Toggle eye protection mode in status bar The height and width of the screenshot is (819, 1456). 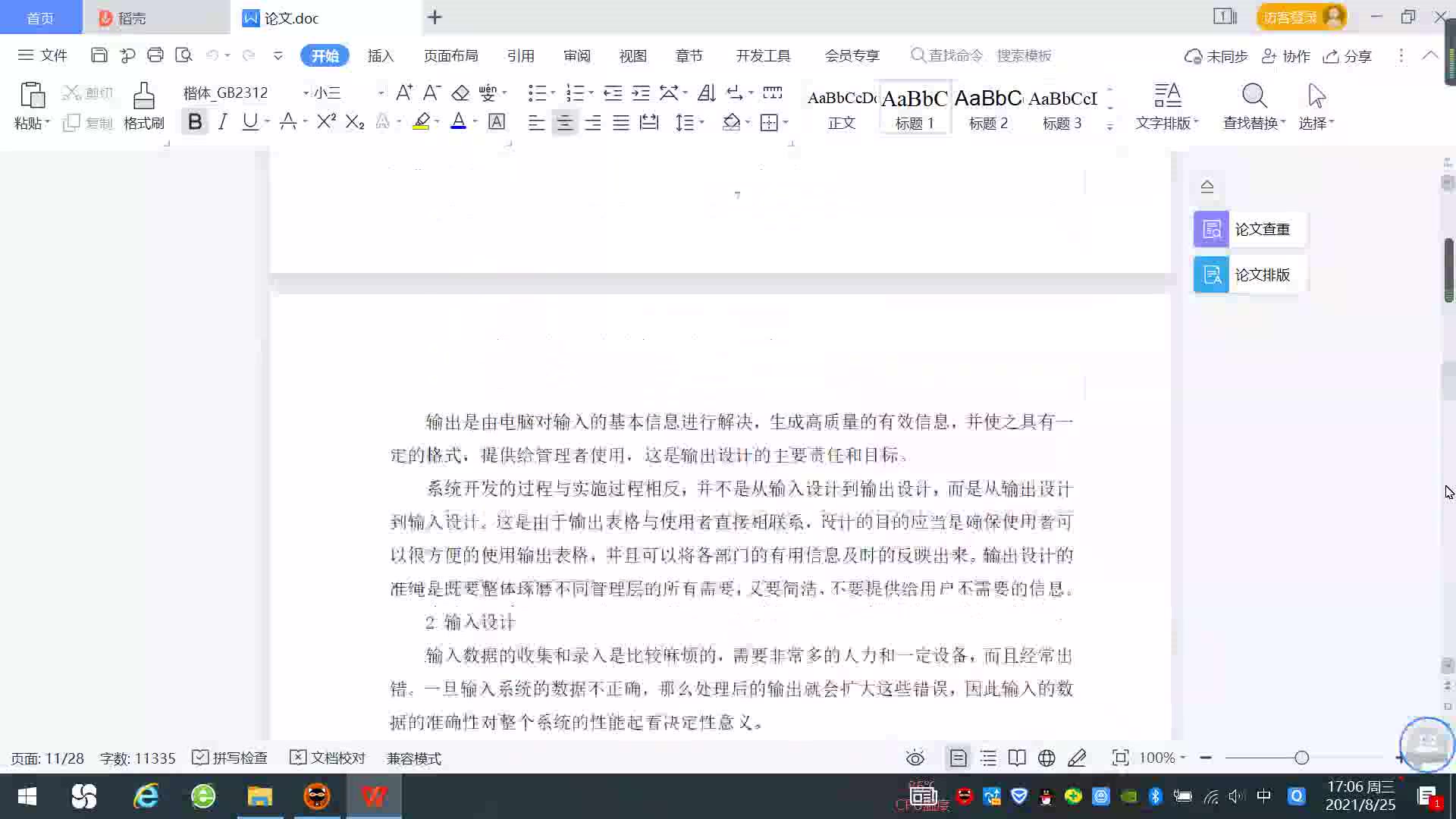[x=915, y=758]
